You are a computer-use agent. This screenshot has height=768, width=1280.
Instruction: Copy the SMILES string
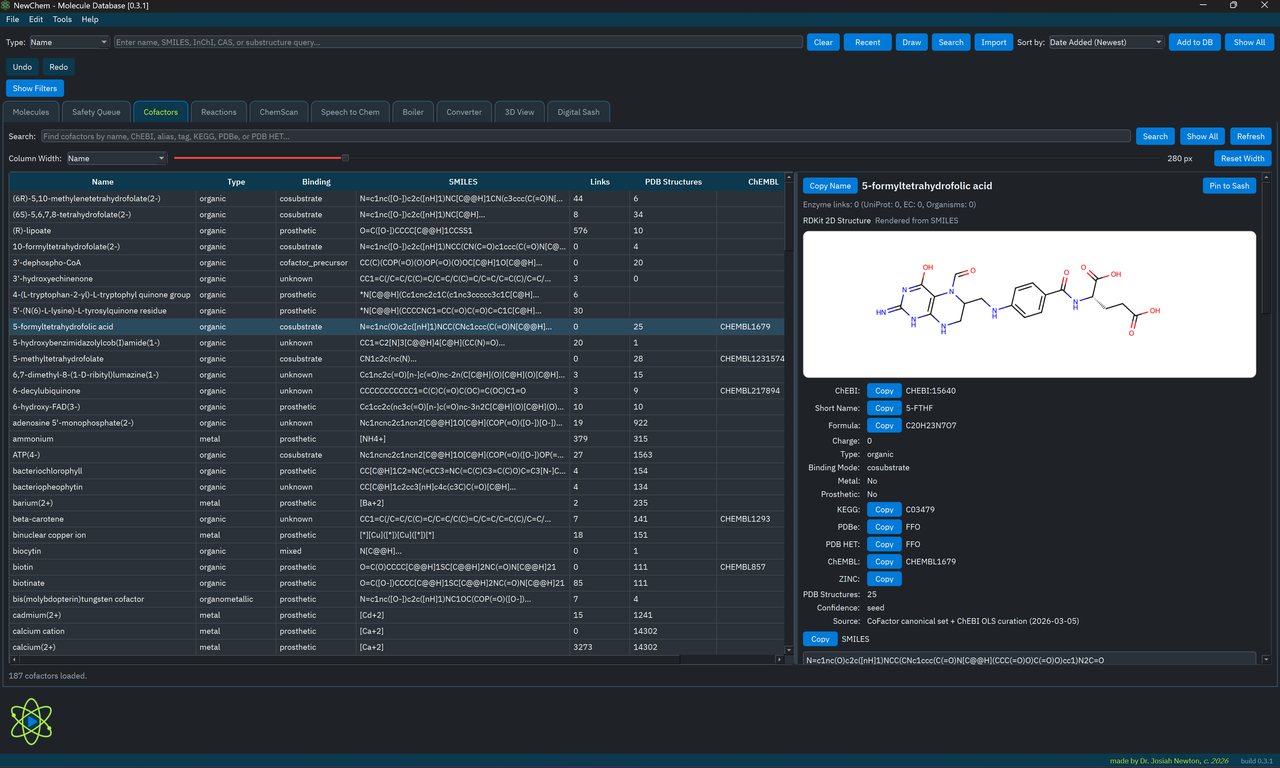point(820,638)
